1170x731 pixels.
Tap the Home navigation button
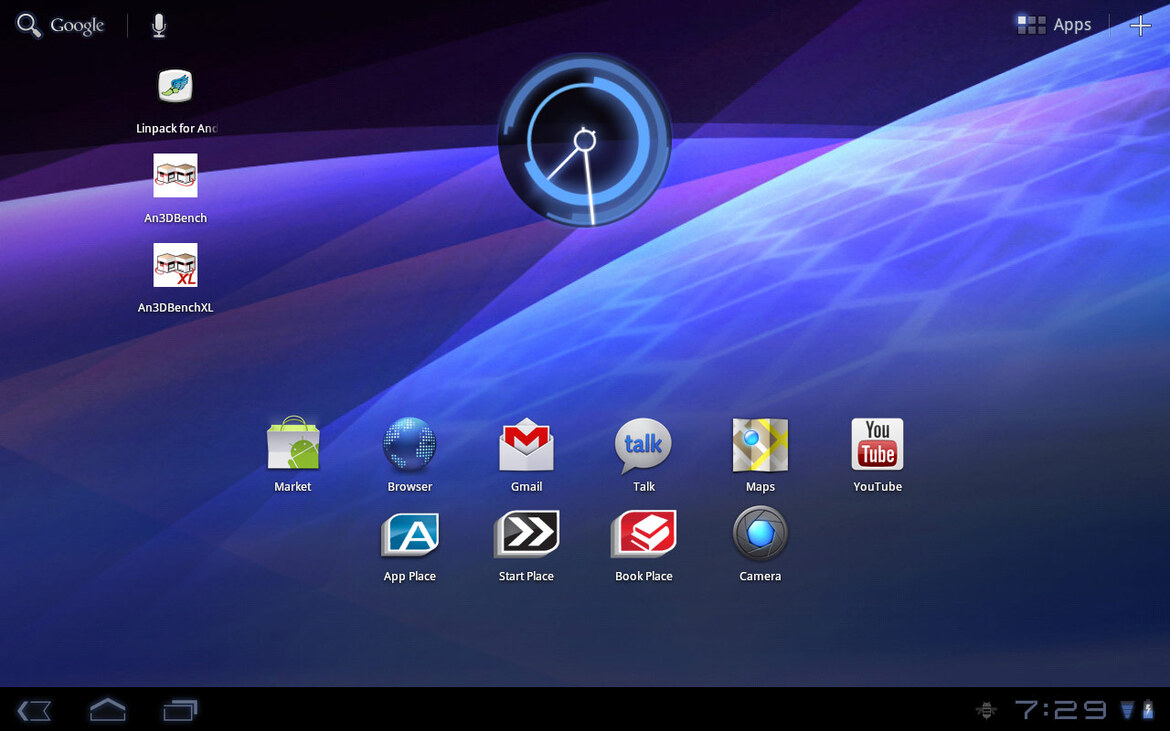(107, 709)
